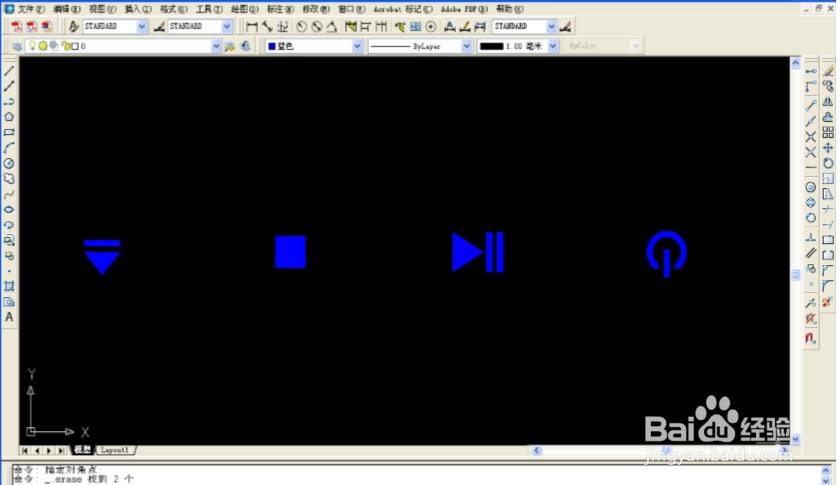Click the Aligned dimension icon

click(x=267, y=26)
